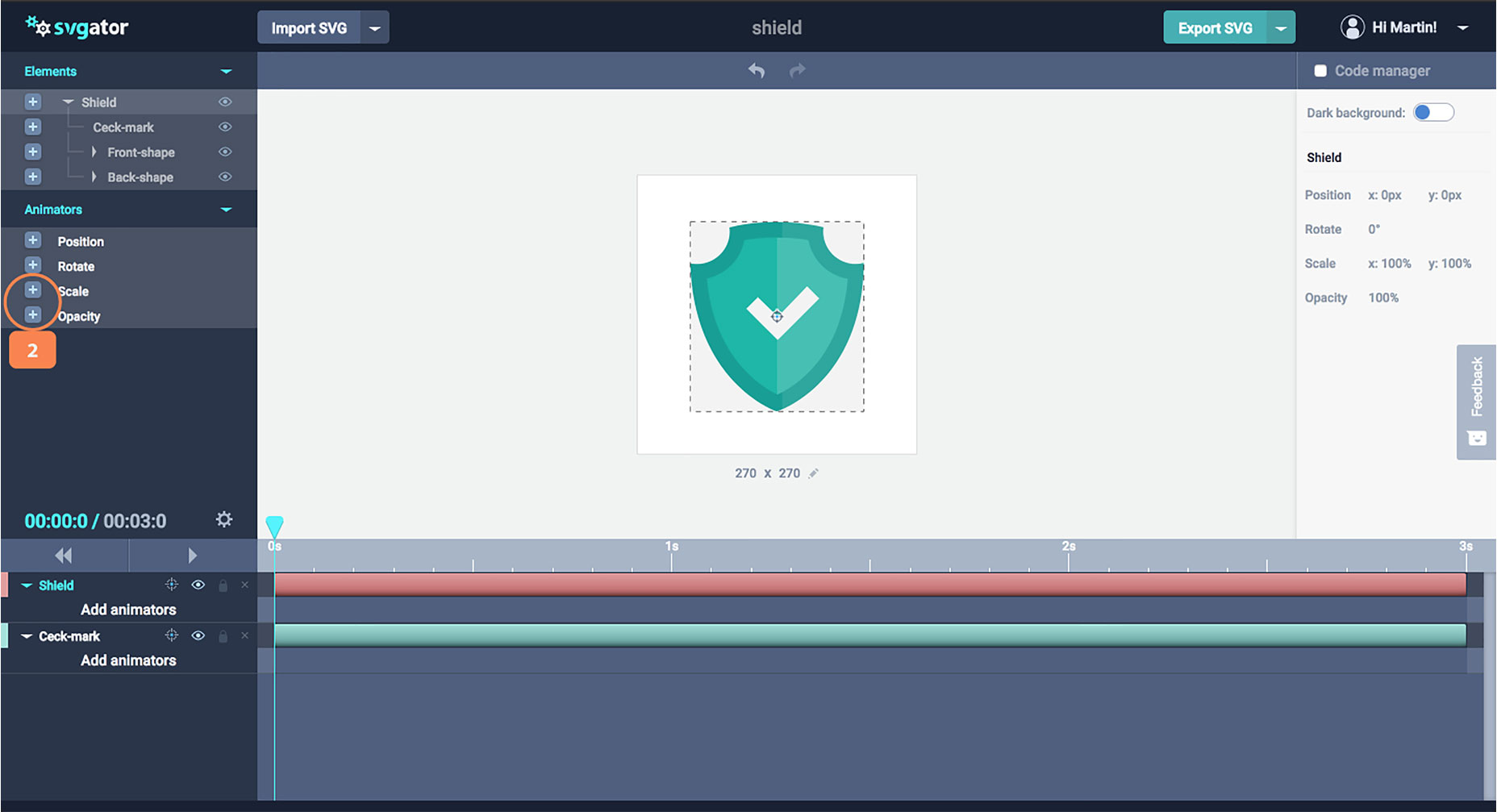This screenshot has height=812, width=1497.
Task: Click the Import SVG button
Action: (309, 28)
